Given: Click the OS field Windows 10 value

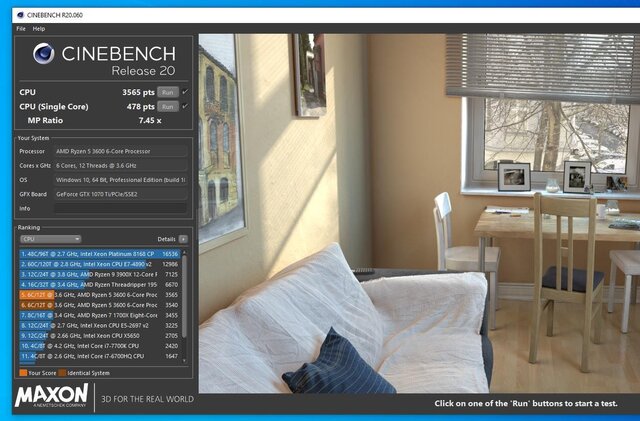Looking at the screenshot, I should (121, 180).
